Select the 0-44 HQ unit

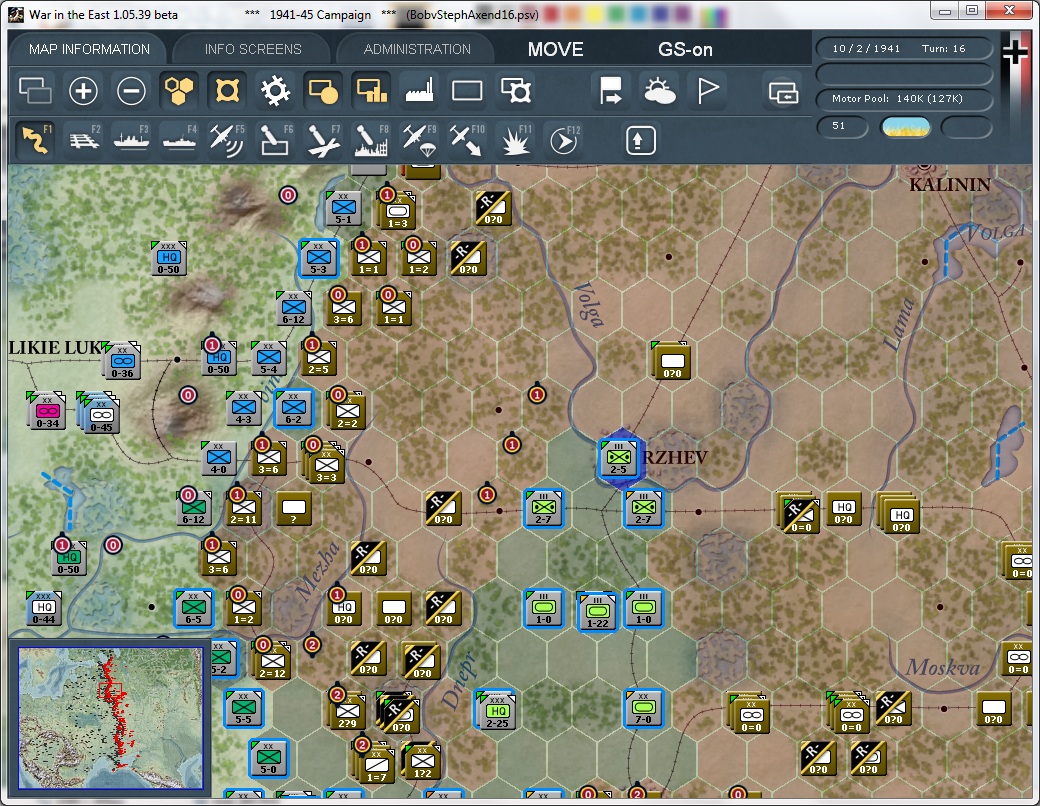click(44, 608)
